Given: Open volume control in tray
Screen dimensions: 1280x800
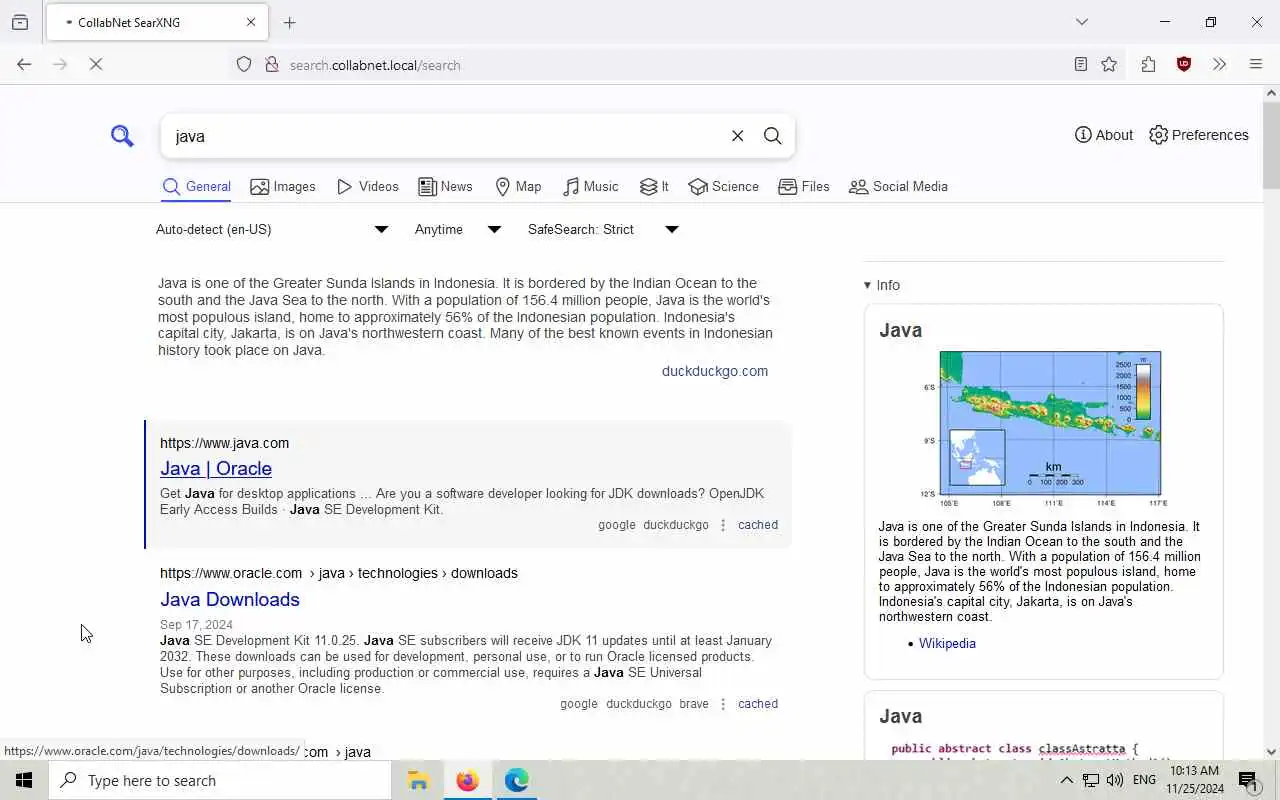Looking at the screenshot, I should coord(1115,780).
